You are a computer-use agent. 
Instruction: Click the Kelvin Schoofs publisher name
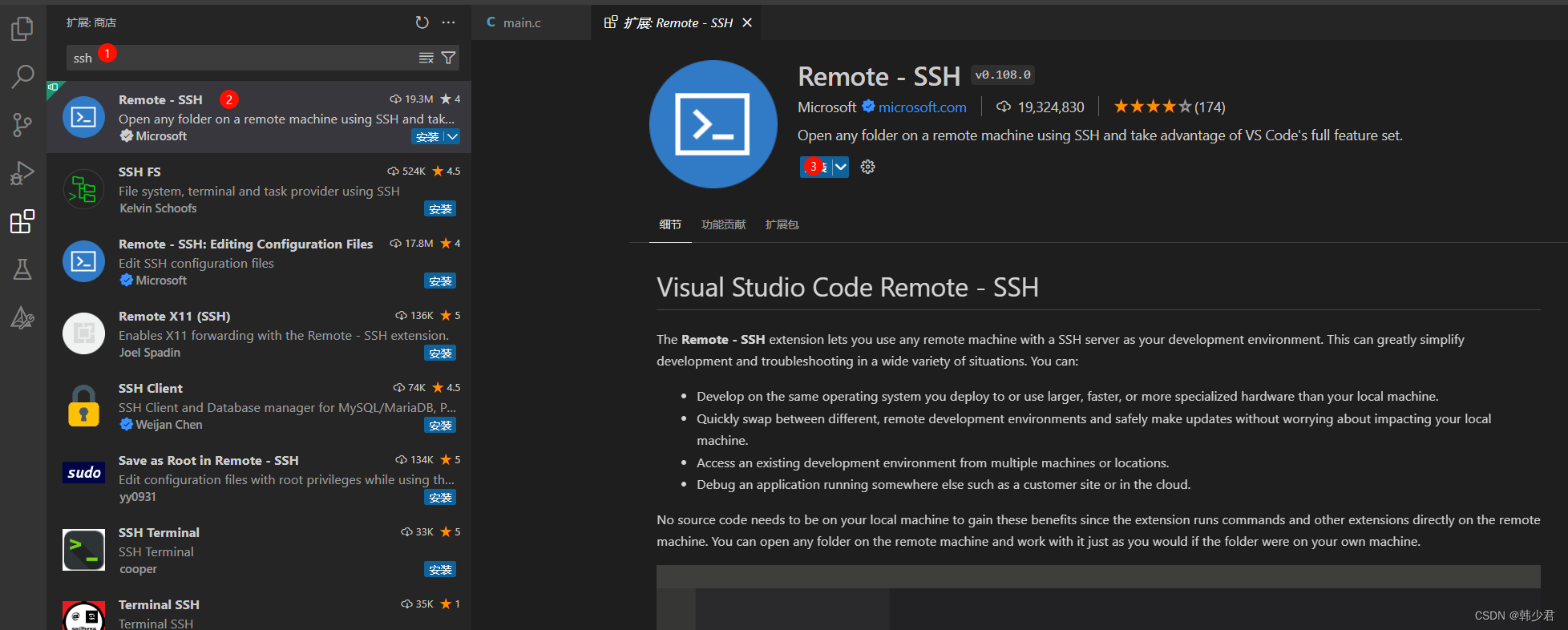coord(158,208)
